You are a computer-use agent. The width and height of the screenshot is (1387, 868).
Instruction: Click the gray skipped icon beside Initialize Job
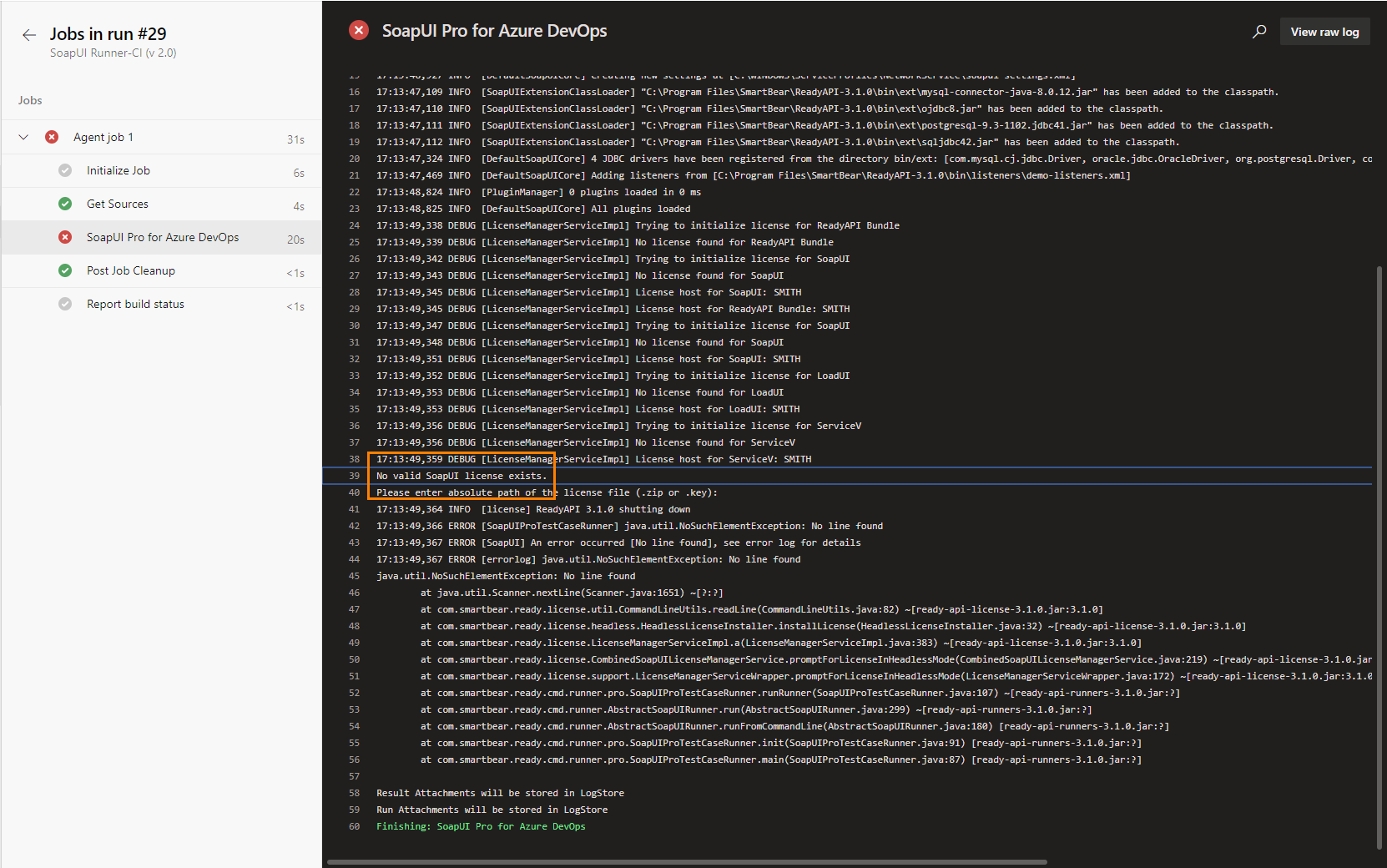[65, 170]
